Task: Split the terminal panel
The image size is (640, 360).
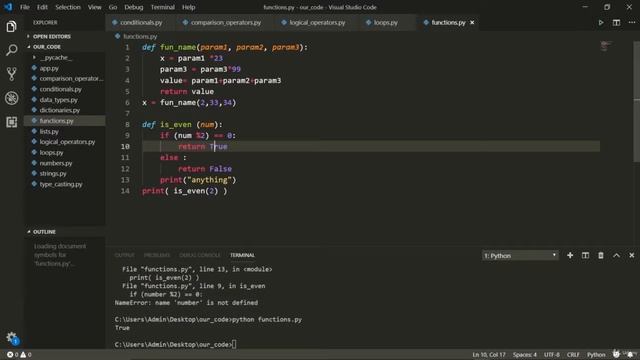Action: [585, 256]
